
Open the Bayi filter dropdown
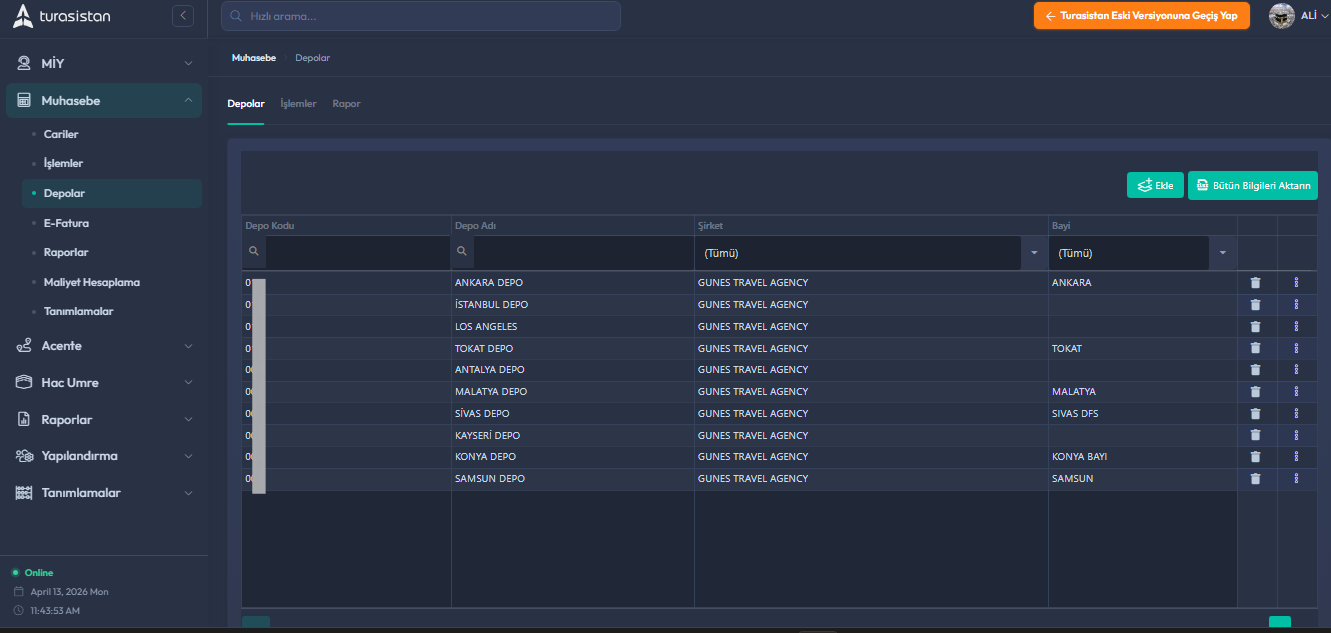click(1222, 254)
